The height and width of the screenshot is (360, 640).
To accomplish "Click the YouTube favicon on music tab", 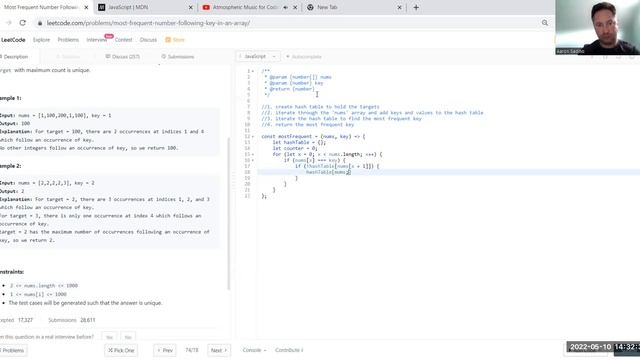I will pyautogui.click(x=206, y=7).
